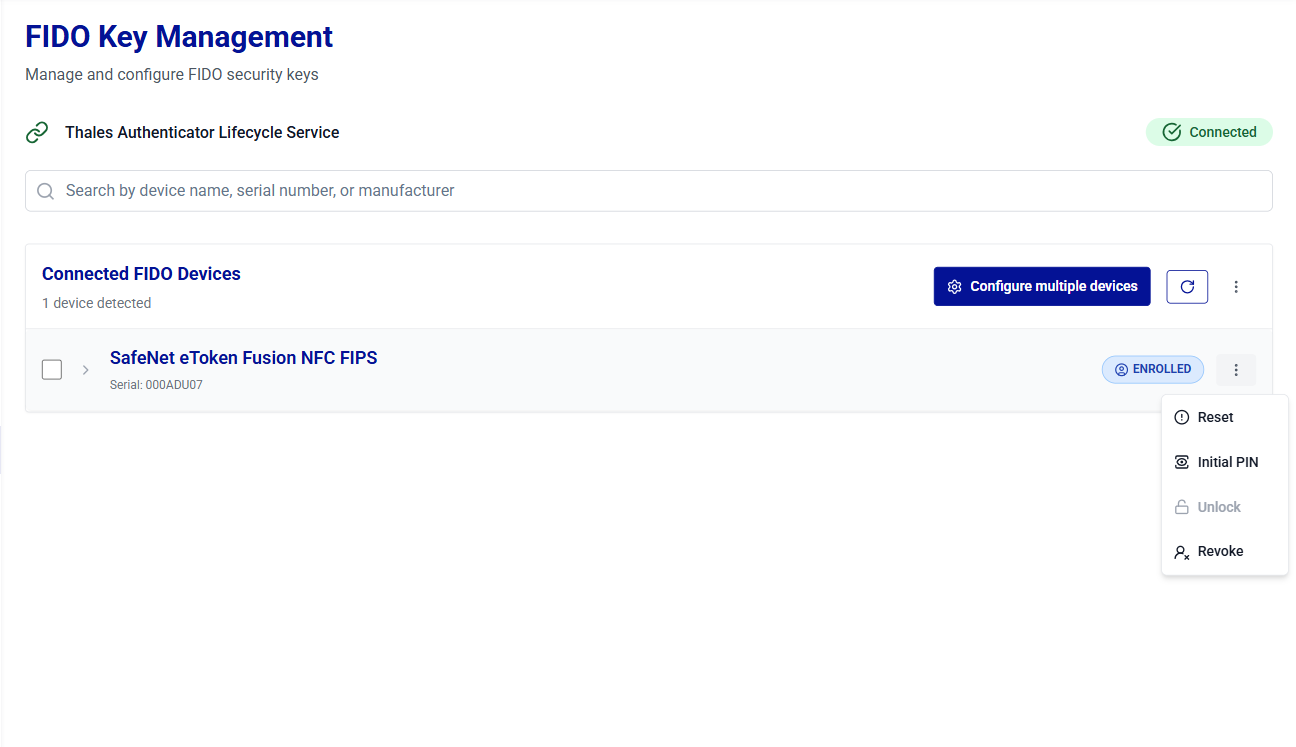Click the magnifier icon in the search bar
Screen dimensions: 1296x747
45,191
